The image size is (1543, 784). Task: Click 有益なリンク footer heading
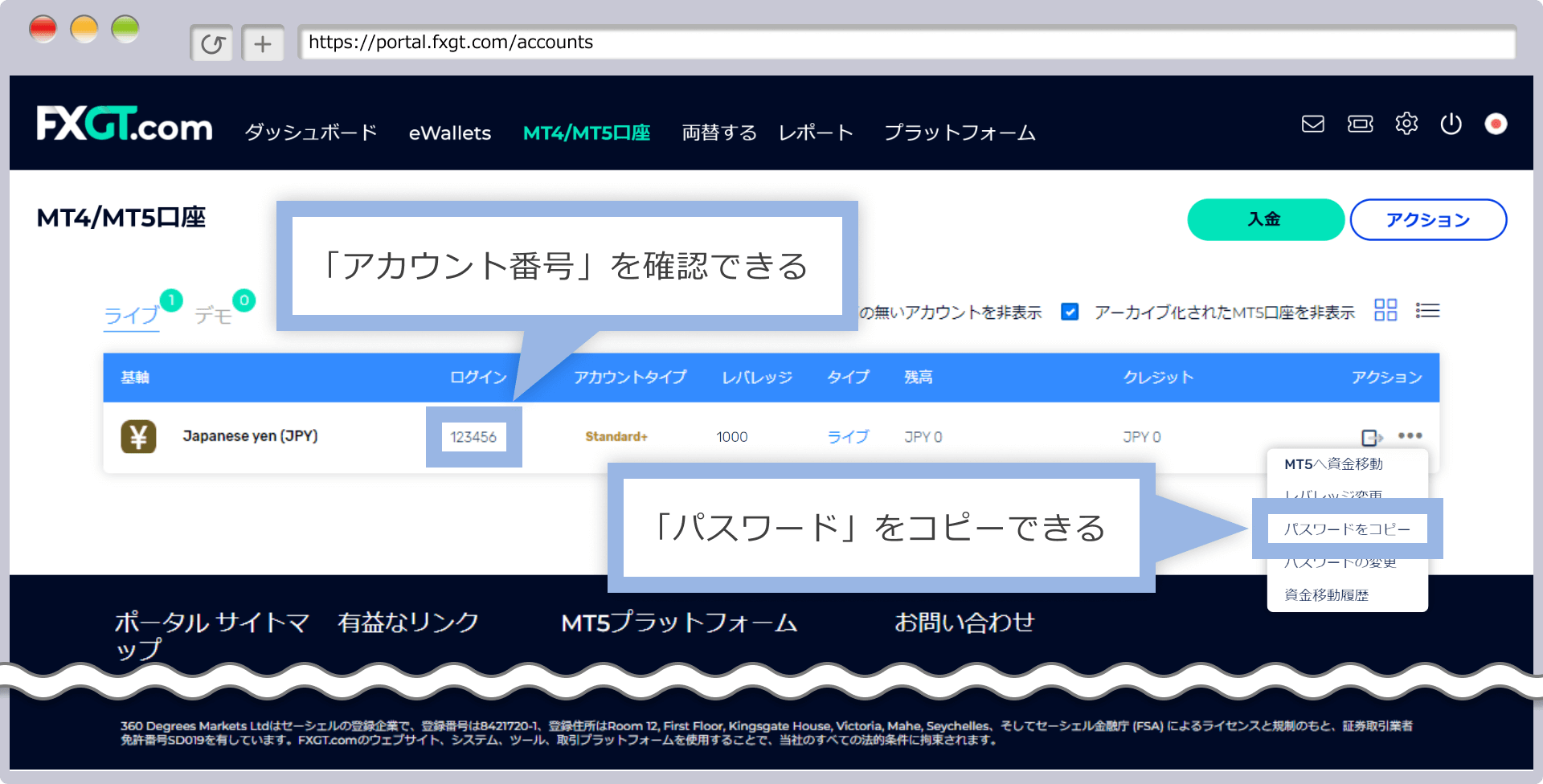click(408, 623)
